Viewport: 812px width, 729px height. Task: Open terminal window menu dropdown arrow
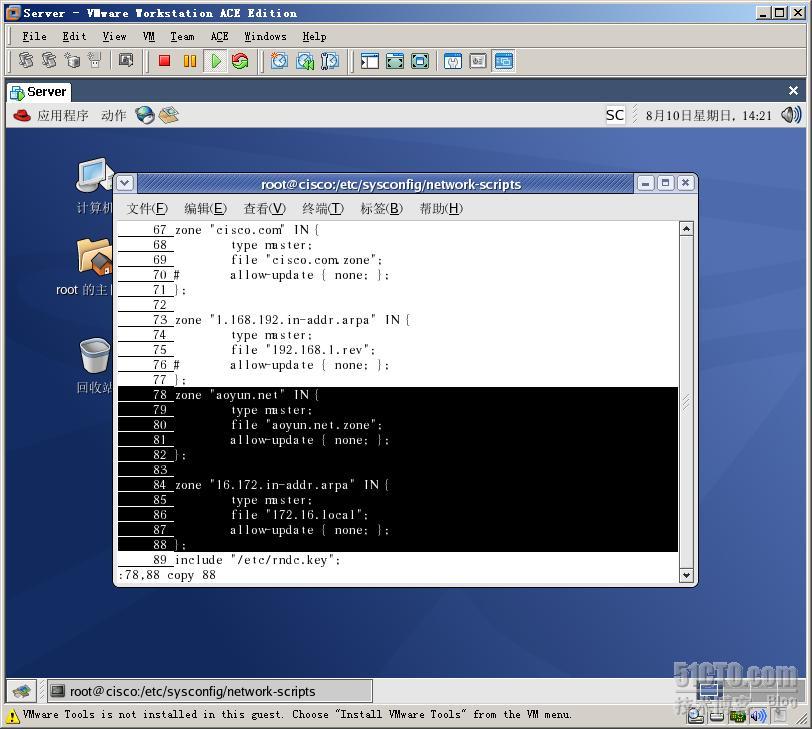pyautogui.click(x=125, y=183)
